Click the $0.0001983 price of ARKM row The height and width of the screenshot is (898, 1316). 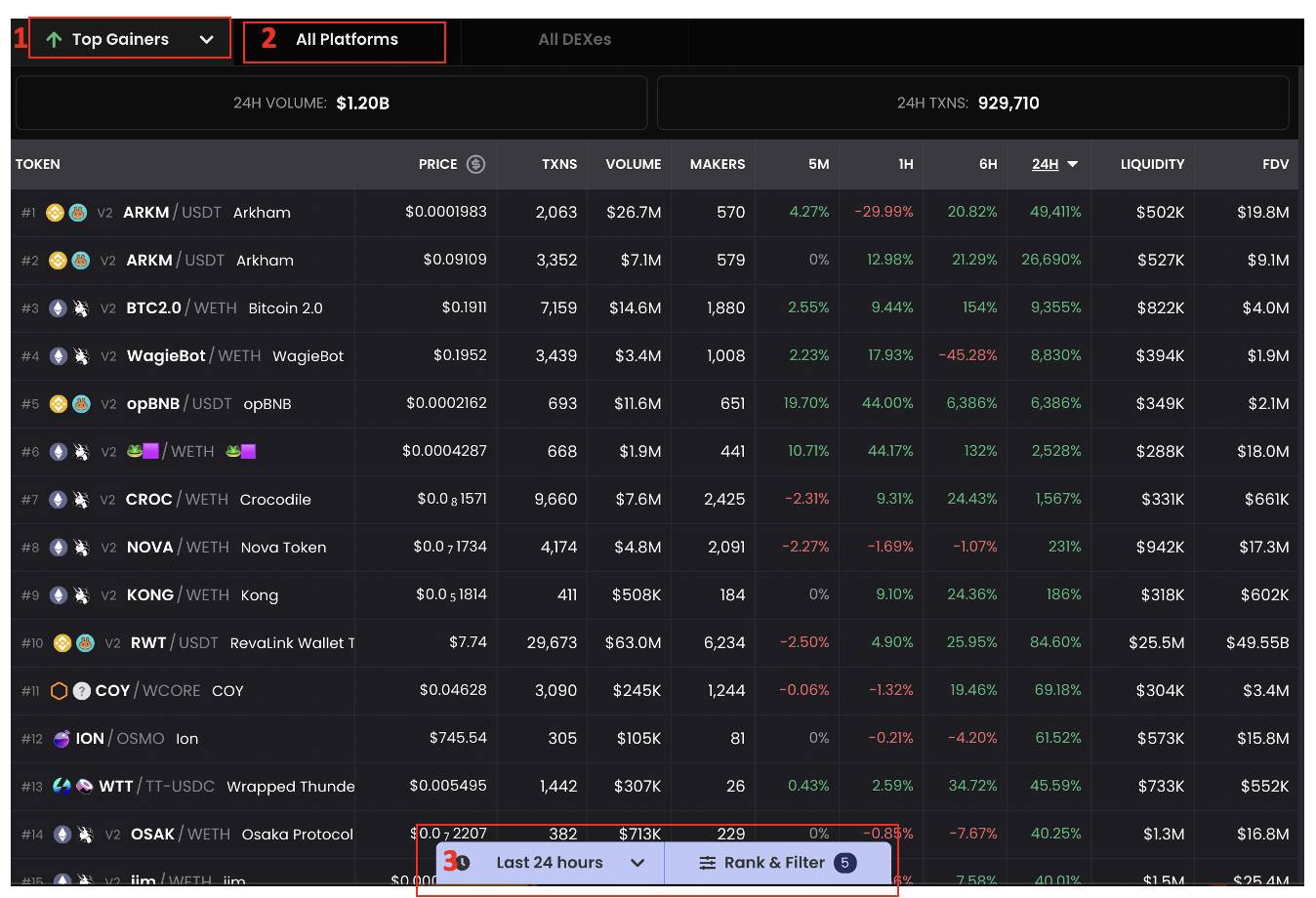coord(445,212)
